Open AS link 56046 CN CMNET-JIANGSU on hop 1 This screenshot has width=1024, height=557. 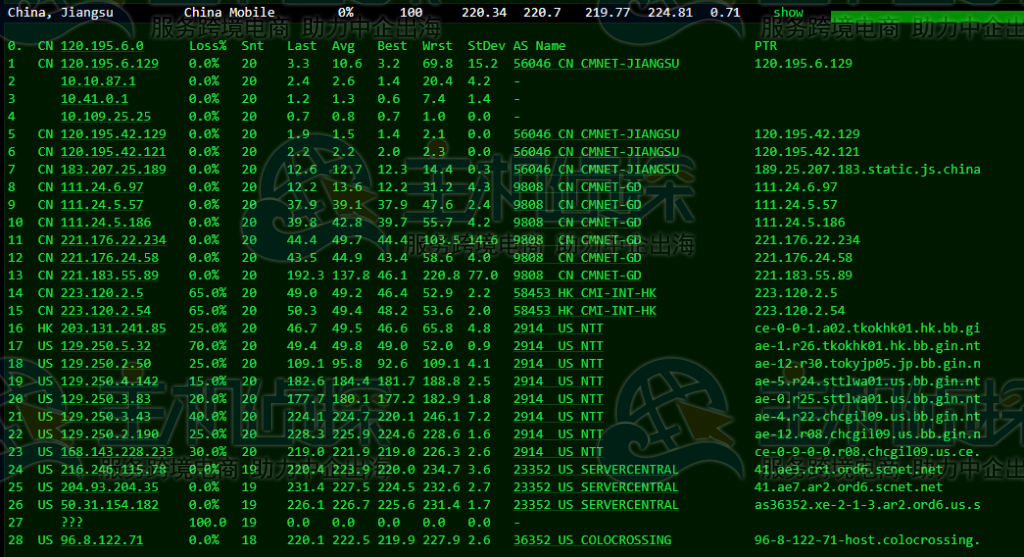(596, 63)
